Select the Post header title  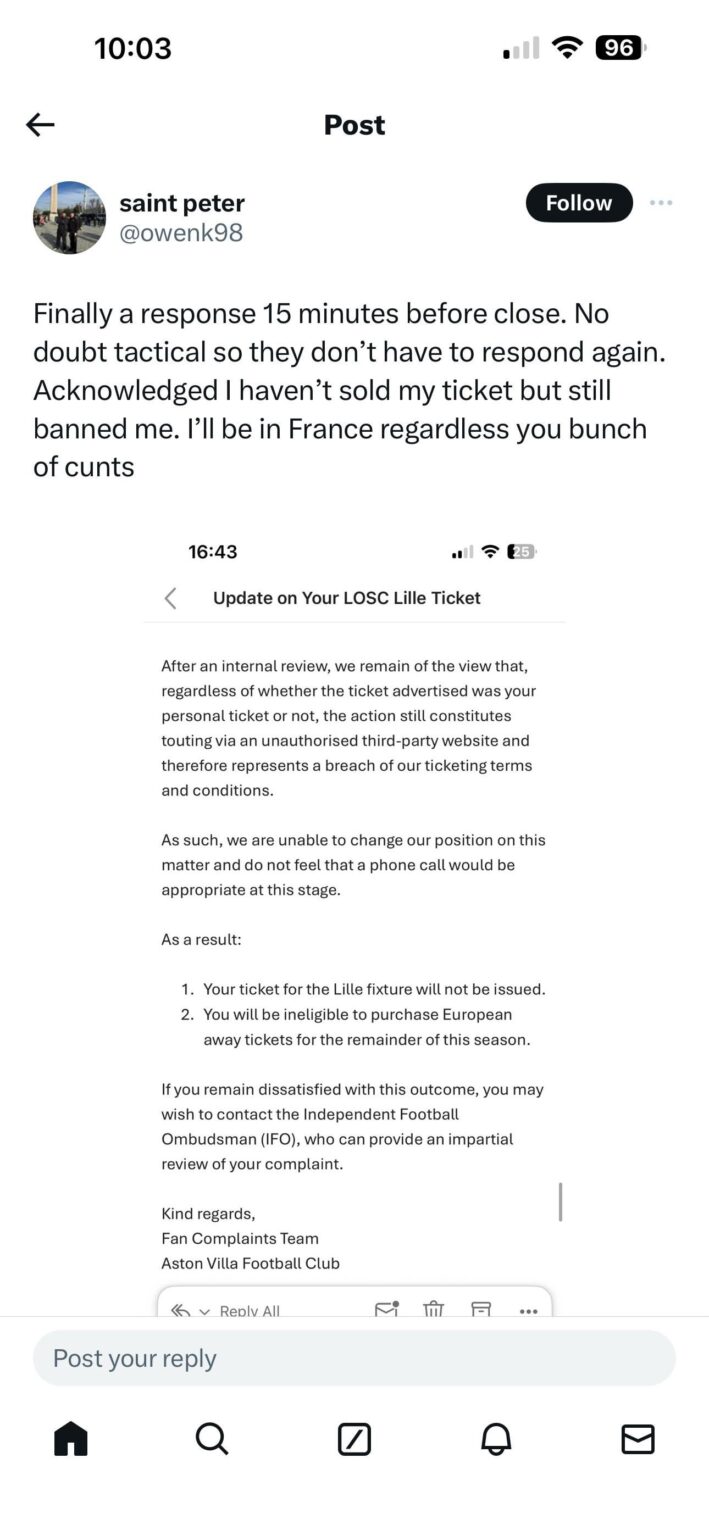[x=353, y=124]
